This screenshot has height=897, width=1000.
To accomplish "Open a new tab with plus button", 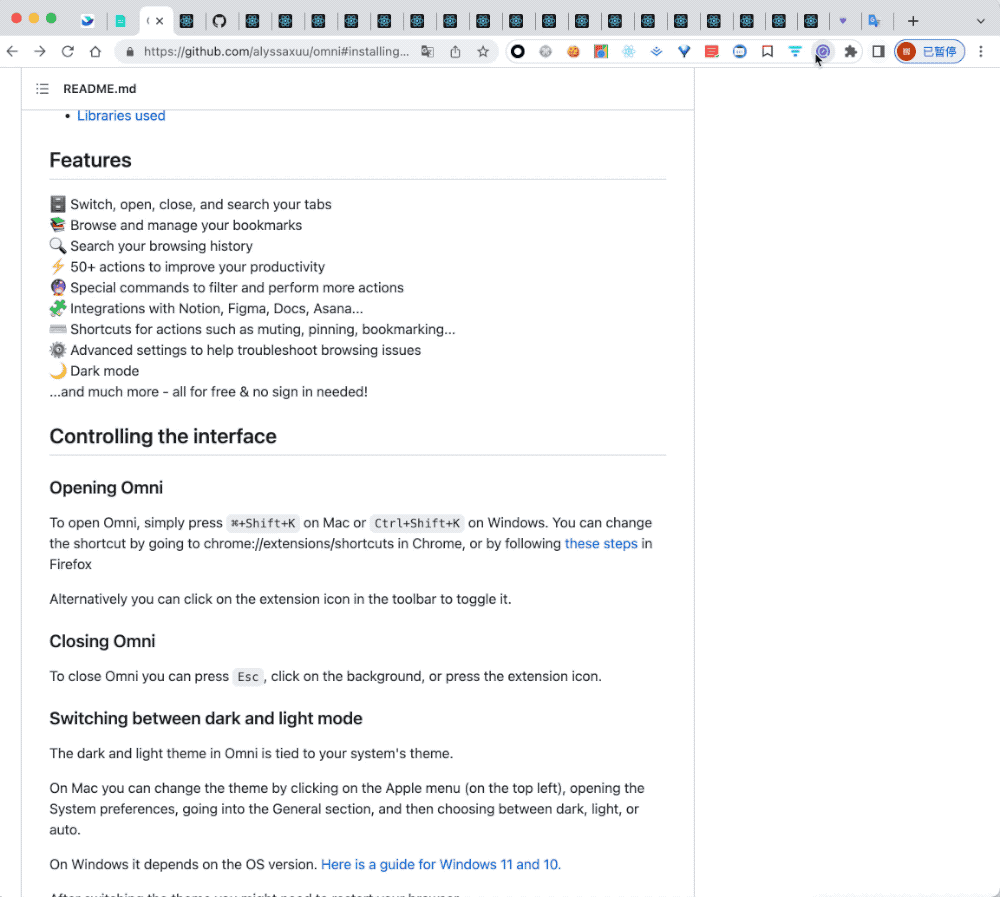I will [913, 21].
